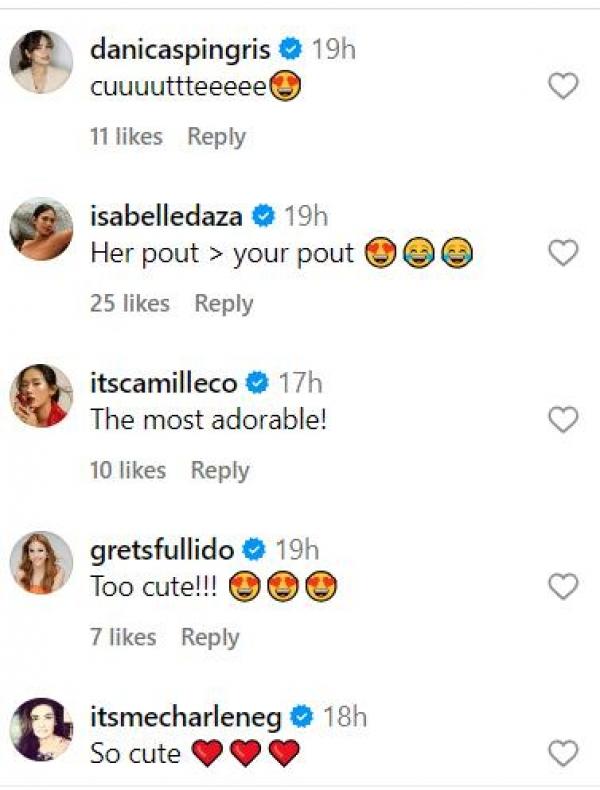Open the danicaspingris username link
The width and height of the screenshot is (600, 790).
pyautogui.click(x=181, y=48)
